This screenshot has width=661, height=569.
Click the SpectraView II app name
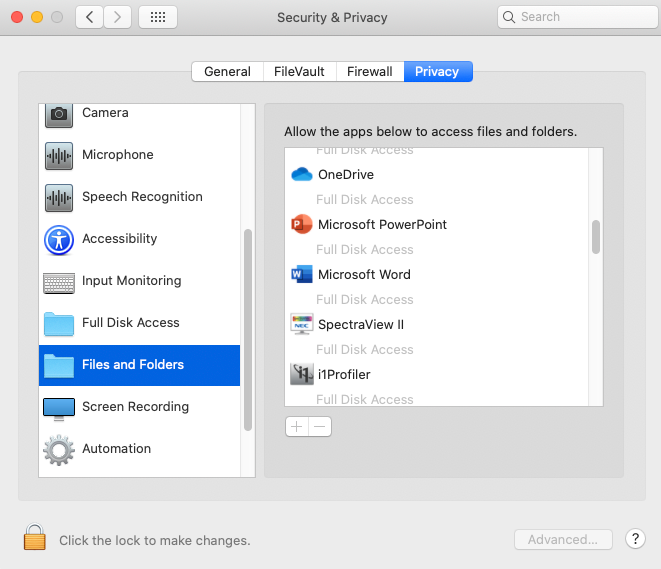361,325
